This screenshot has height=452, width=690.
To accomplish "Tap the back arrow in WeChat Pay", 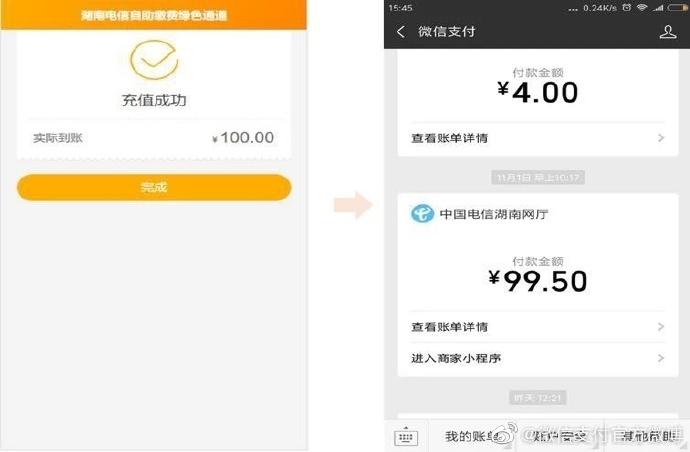I will [401, 32].
